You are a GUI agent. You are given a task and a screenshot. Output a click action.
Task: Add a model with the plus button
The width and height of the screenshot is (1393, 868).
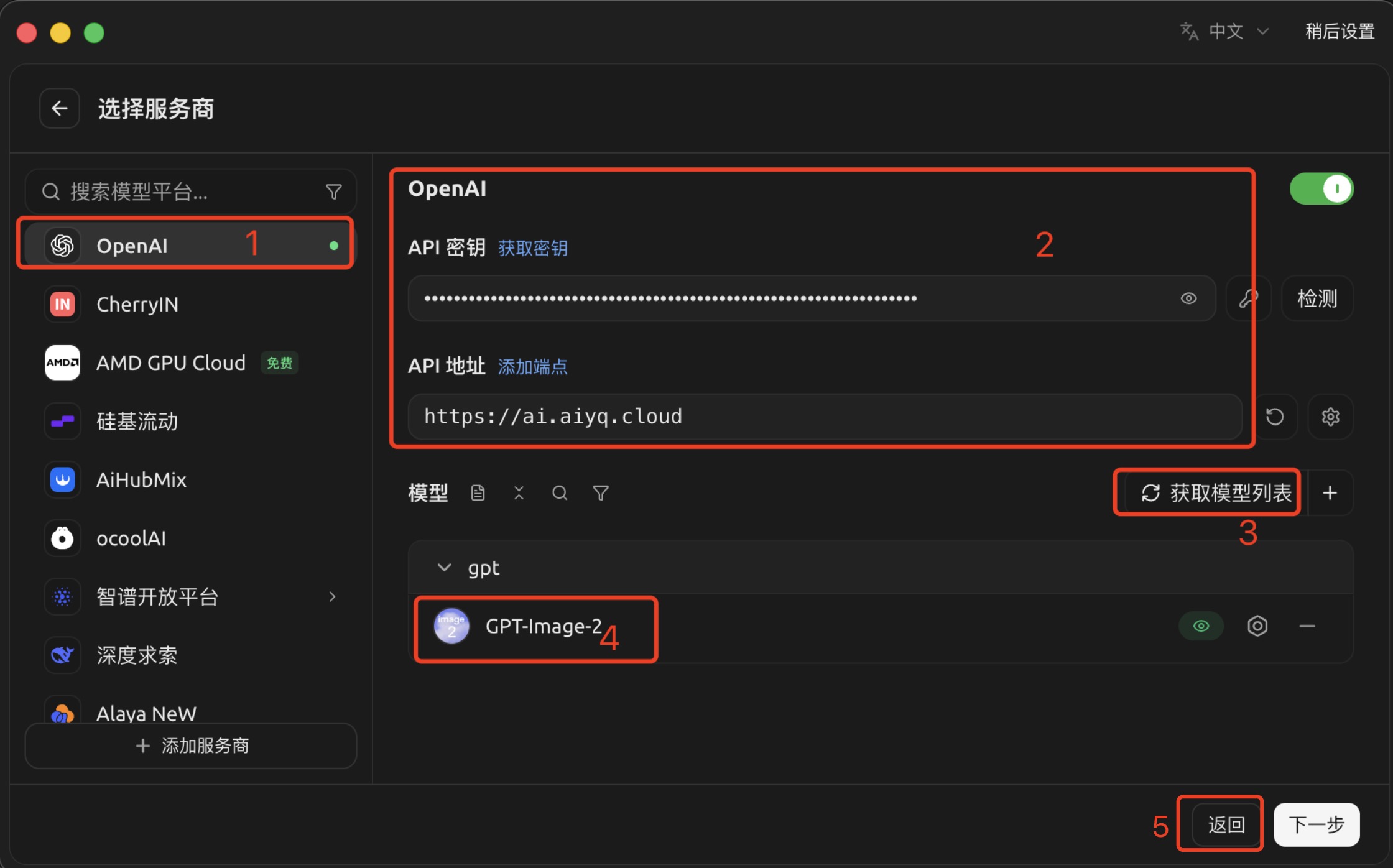pos(1330,493)
